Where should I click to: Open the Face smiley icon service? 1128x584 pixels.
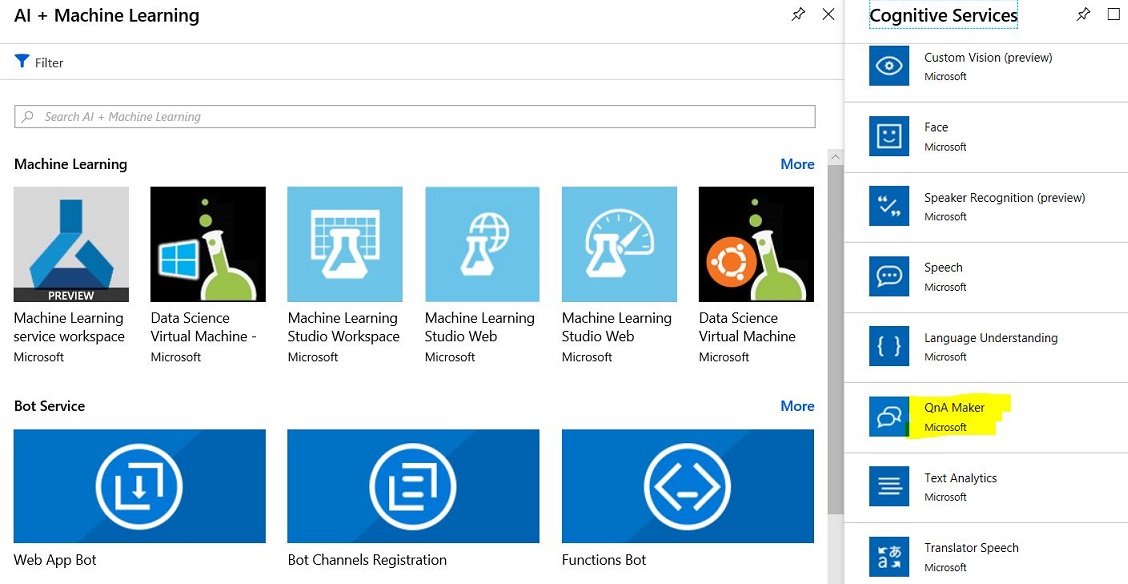tap(889, 136)
